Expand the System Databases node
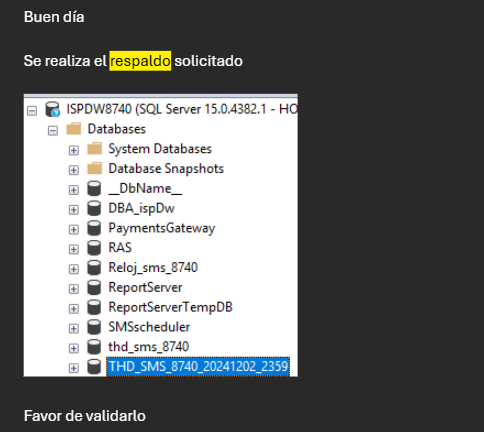The height and width of the screenshot is (432, 484). (x=74, y=150)
